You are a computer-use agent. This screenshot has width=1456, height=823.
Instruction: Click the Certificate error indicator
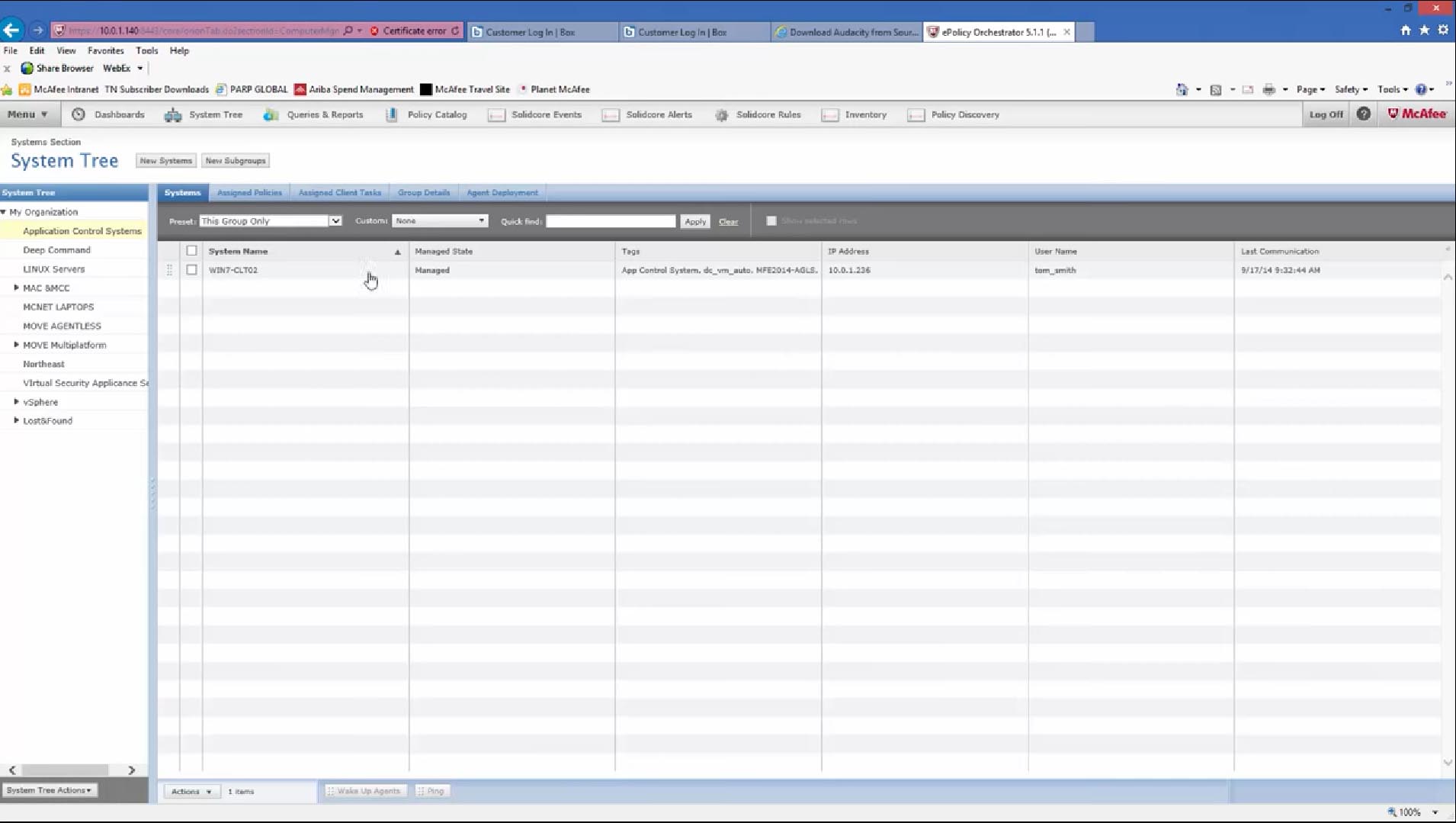pyautogui.click(x=414, y=31)
